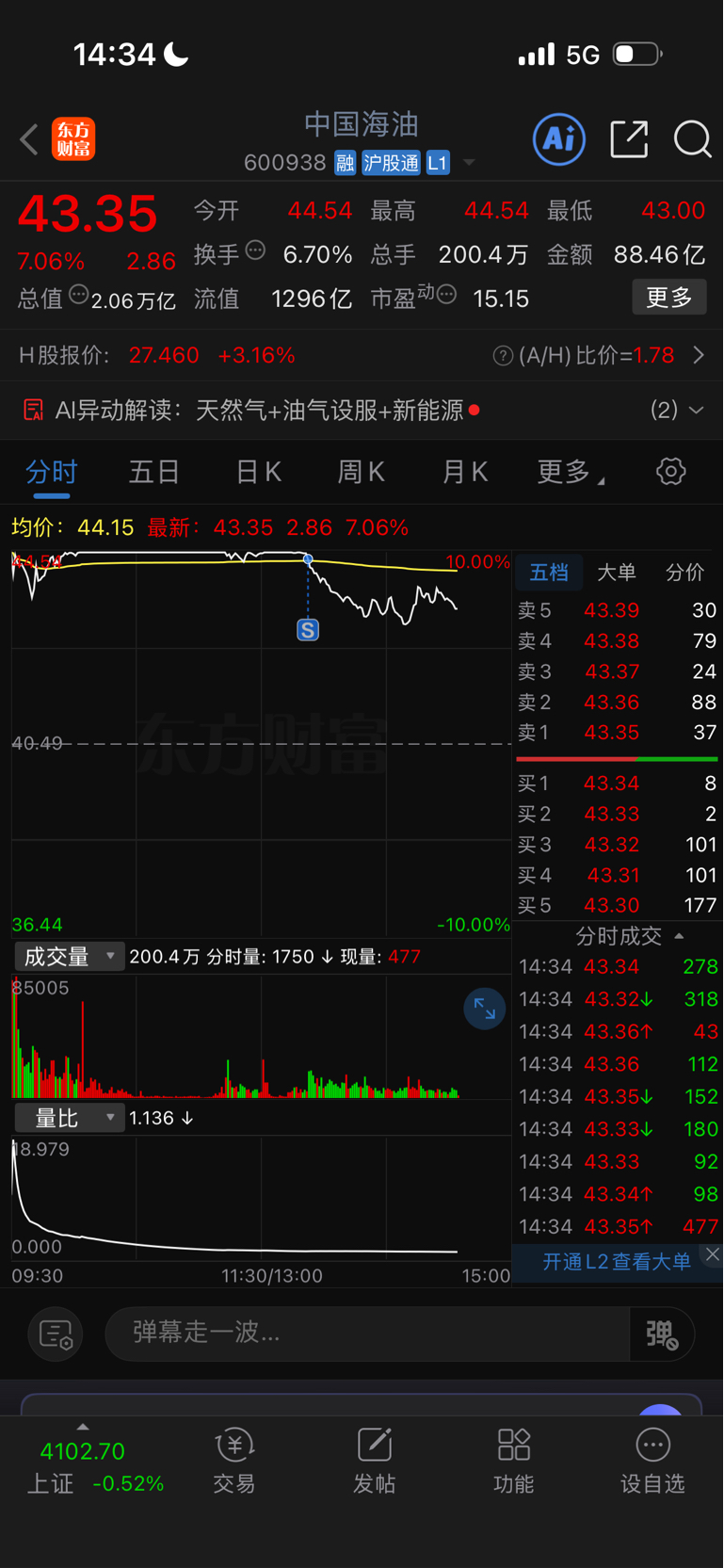724x1568 pixels.
Task: Open the 东方财富 logo icon
Action: pyautogui.click(x=73, y=139)
